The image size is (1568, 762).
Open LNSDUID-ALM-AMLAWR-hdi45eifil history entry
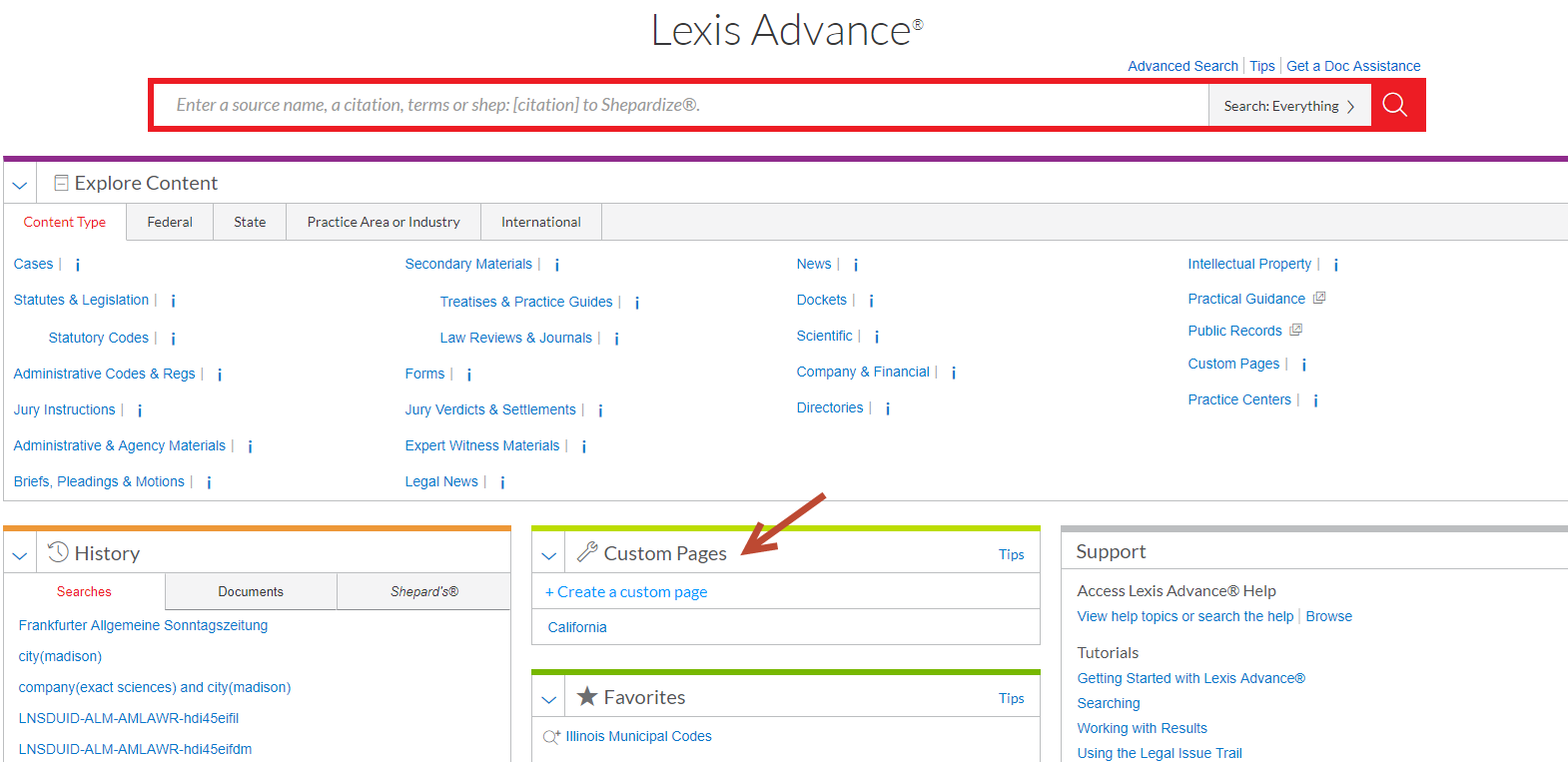tap(129, 718)
